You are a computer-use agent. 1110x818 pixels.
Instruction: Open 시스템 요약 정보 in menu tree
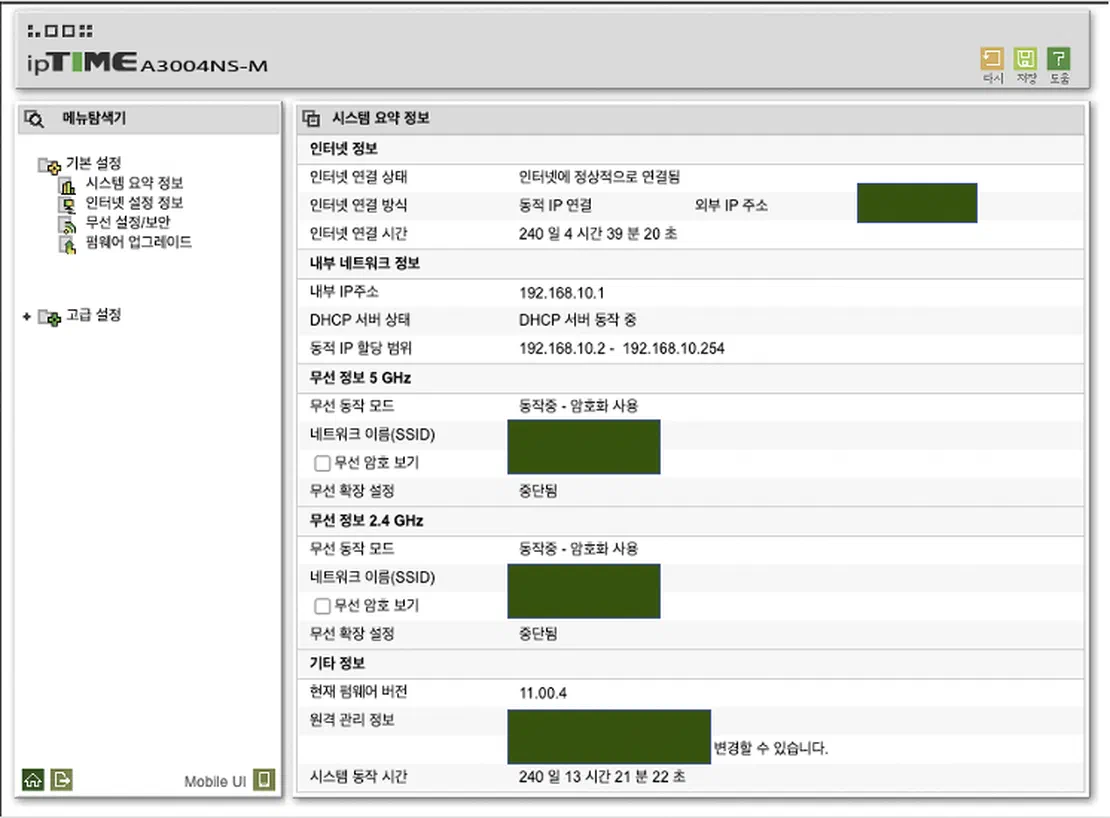[x=135, y=183]
